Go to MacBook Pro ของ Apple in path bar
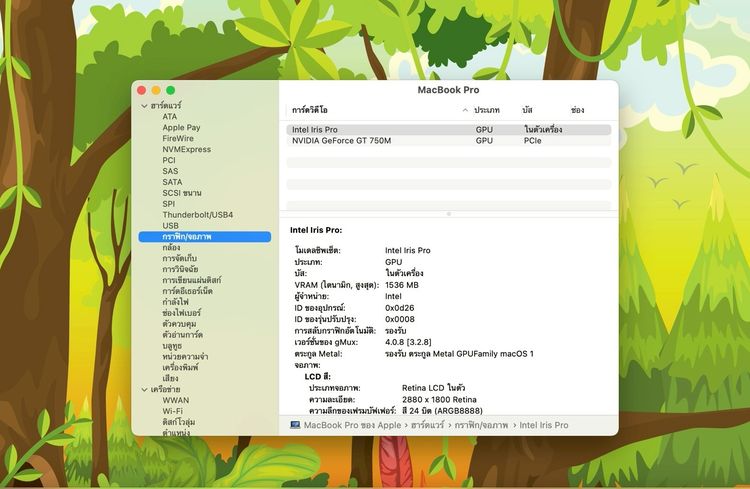750x489 pixels. [x=353, y=425]
